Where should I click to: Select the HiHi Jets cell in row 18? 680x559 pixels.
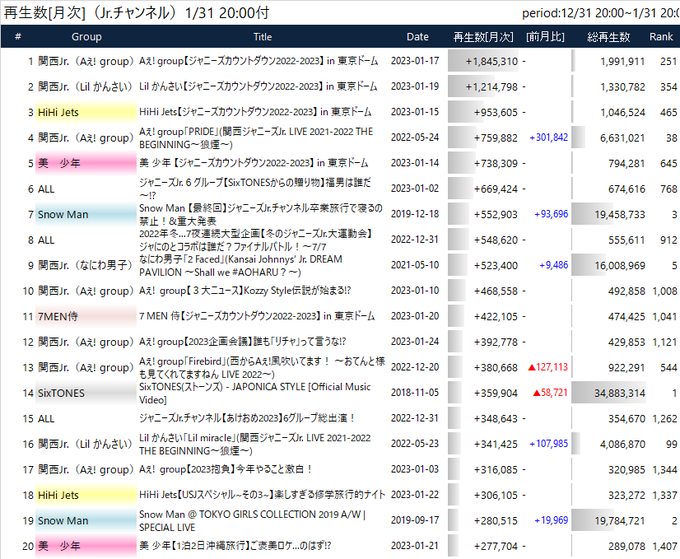(86, 495)
